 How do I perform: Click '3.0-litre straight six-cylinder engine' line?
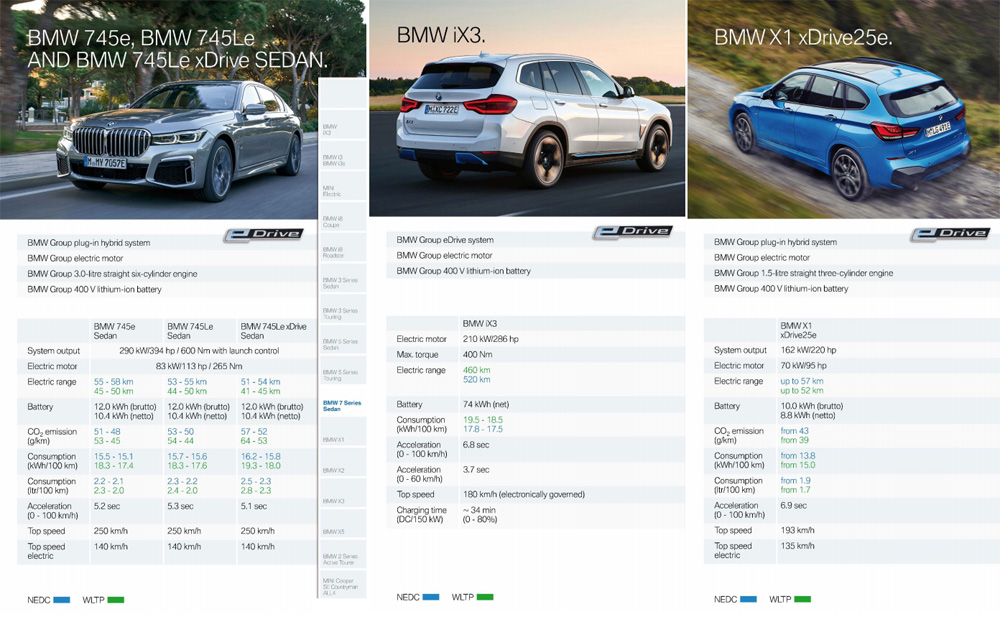pos(112,274)
